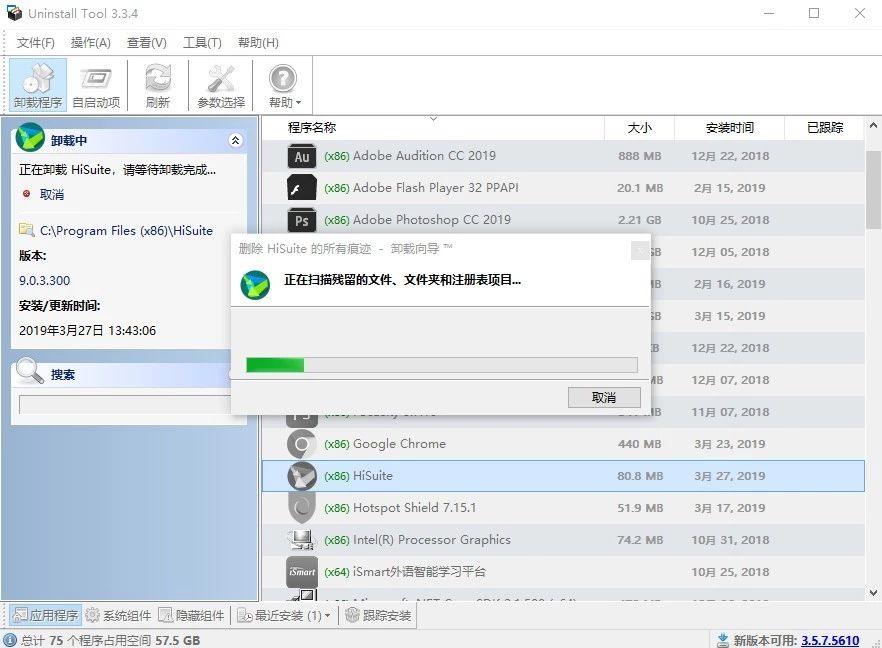882x648 pixels.
Task: Open the 工具(T) menu
Action: pos(201,42)
